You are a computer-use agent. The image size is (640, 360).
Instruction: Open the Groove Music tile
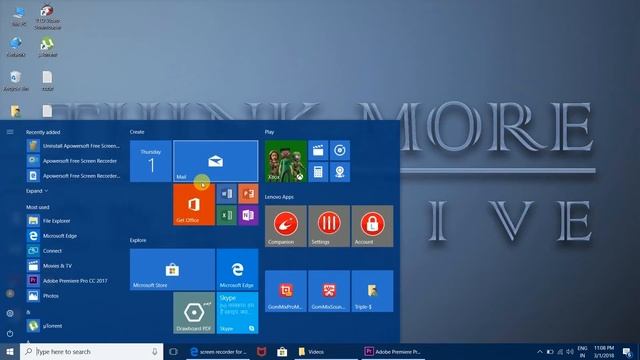340,150
